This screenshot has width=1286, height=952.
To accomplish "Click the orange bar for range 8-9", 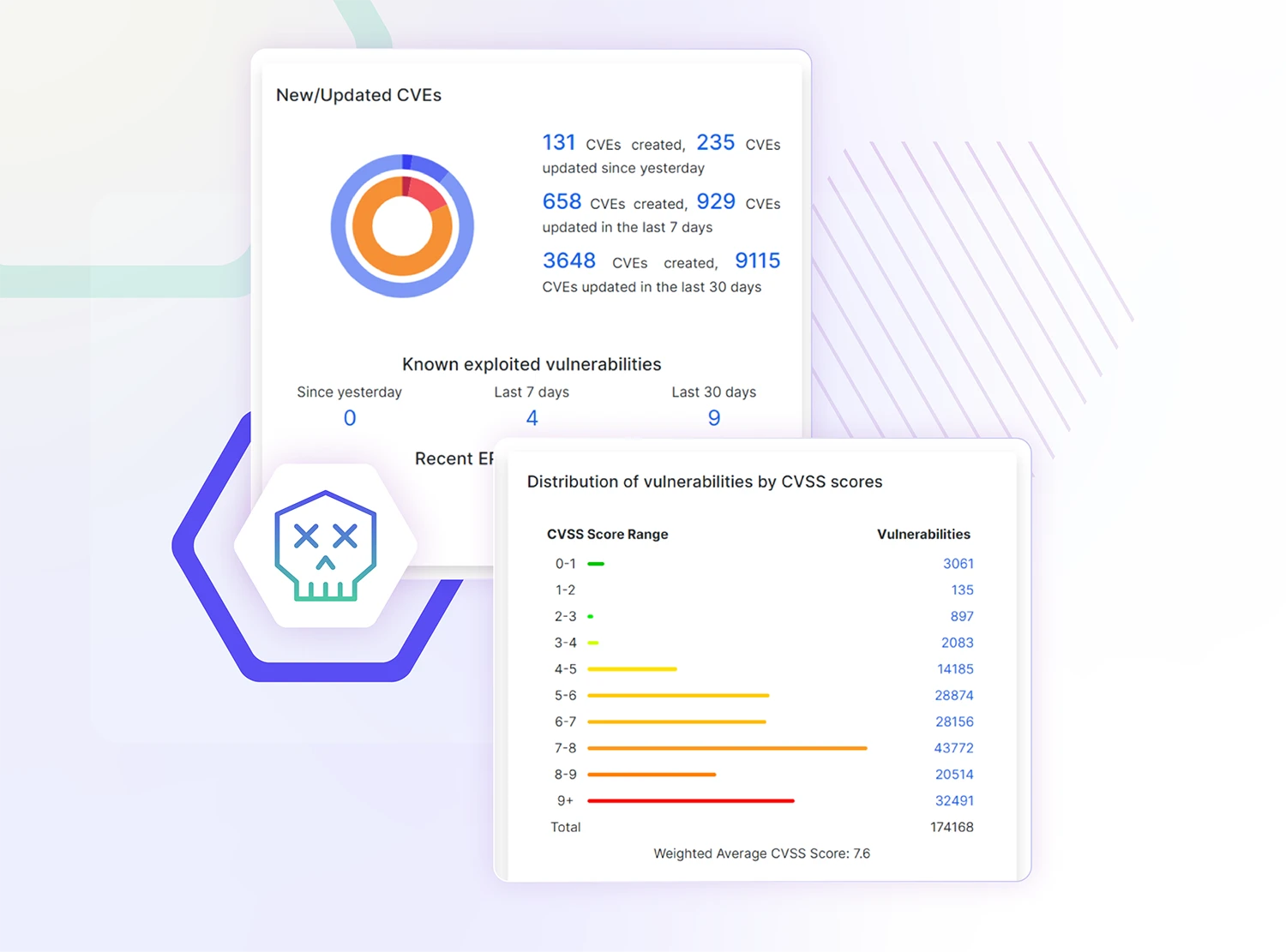I will pos(652,775).
